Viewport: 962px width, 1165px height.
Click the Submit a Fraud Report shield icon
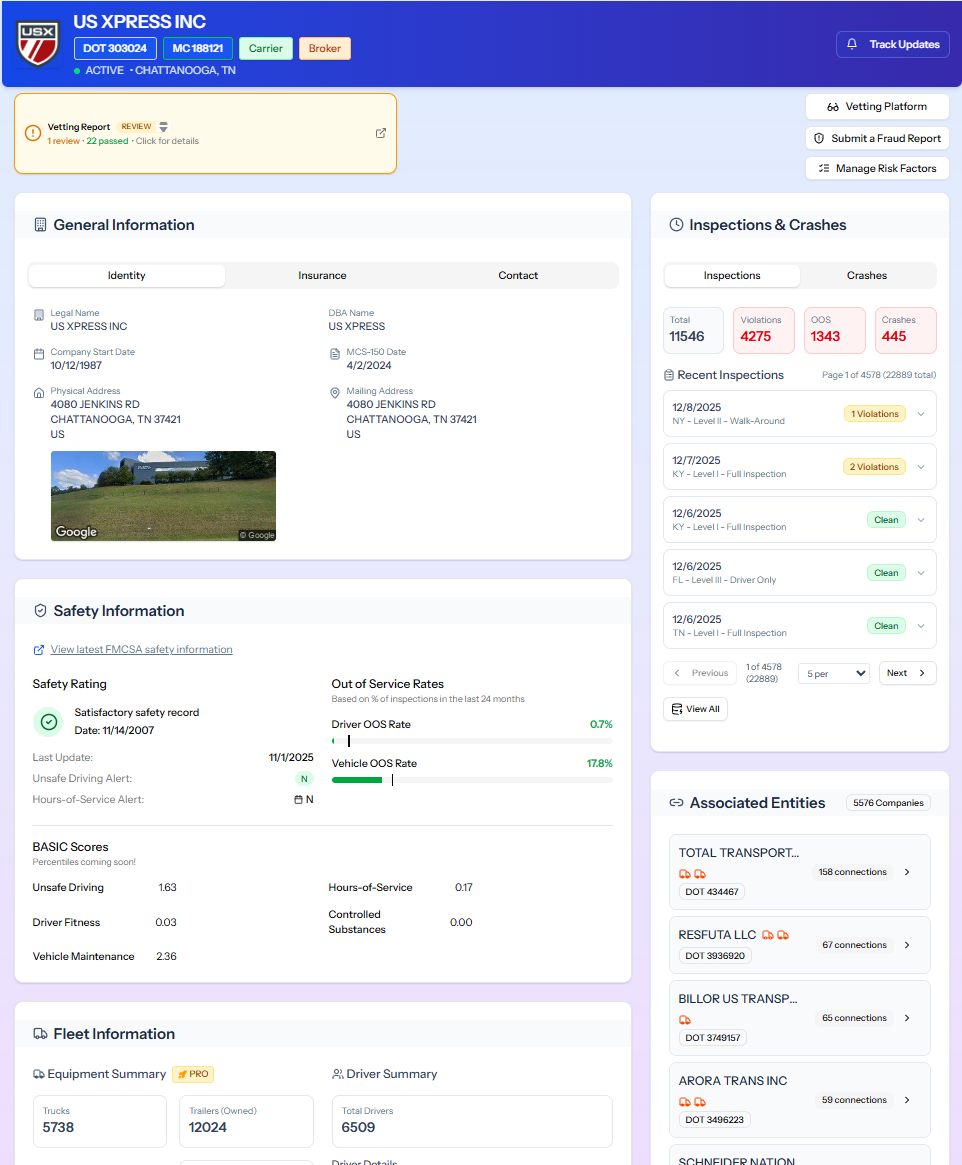tap(820, 138)
